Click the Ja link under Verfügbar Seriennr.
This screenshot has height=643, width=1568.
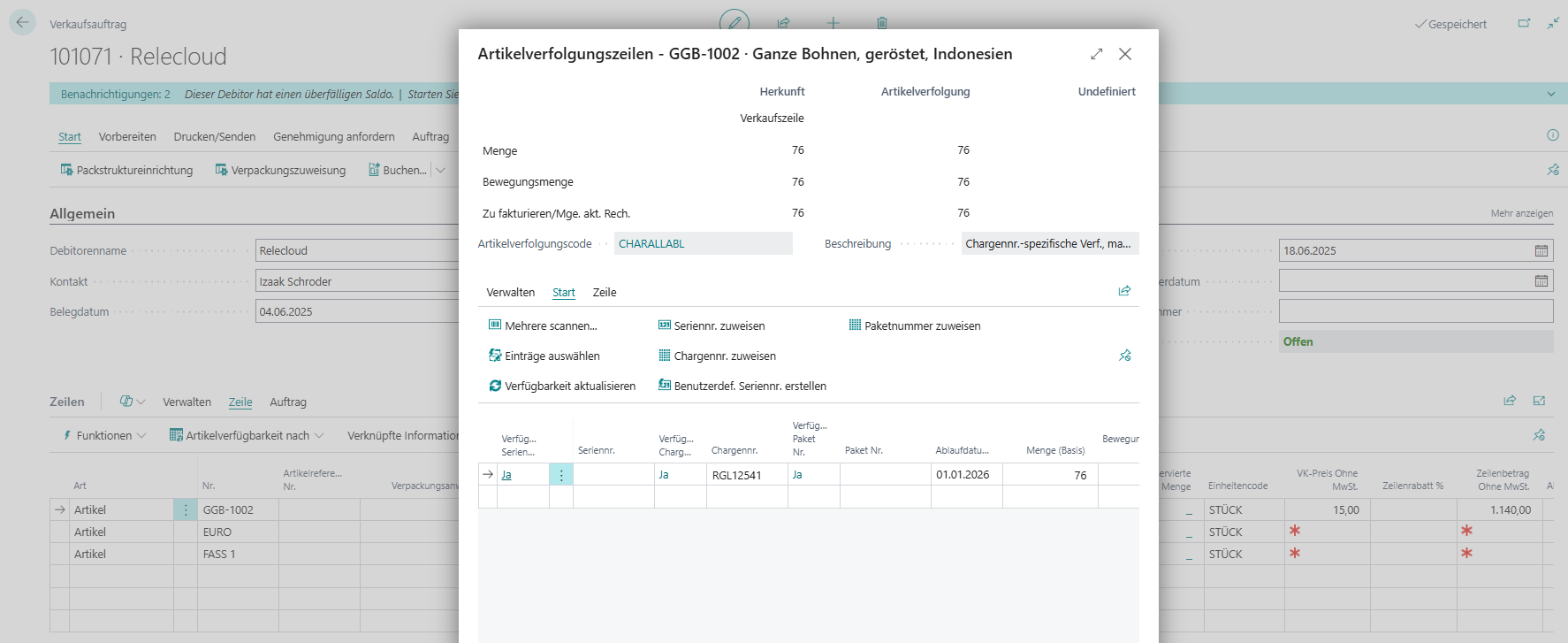(x=506, y=475)
